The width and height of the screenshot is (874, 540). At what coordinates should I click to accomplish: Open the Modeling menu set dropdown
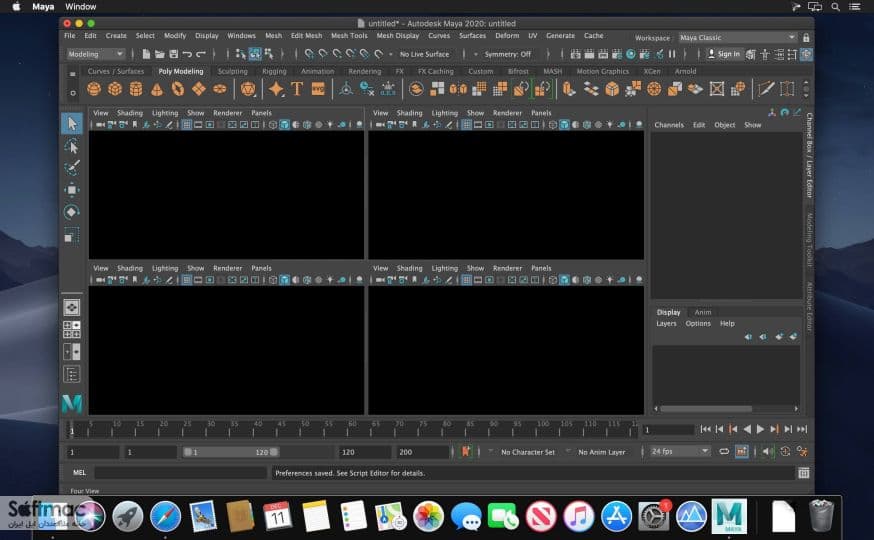point(95,54)
